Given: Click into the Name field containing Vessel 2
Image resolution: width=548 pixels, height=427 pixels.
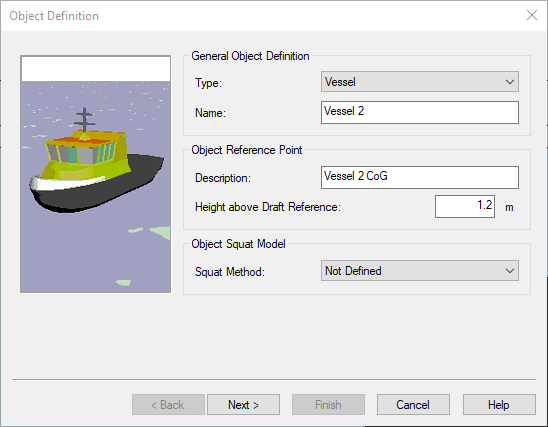Looking at the screenshot, I should click(x=420, y=113).
